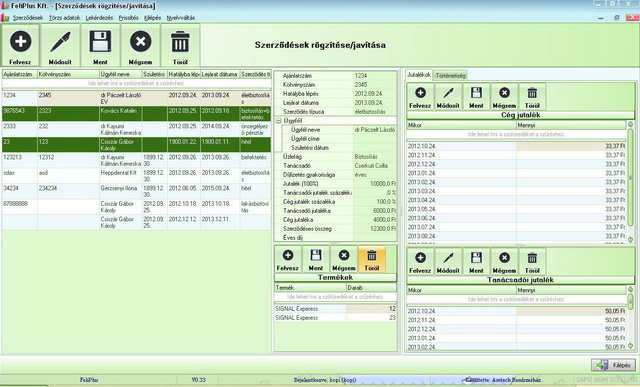
Task: Switch to the Jutalékok tab
Action: 419,75
